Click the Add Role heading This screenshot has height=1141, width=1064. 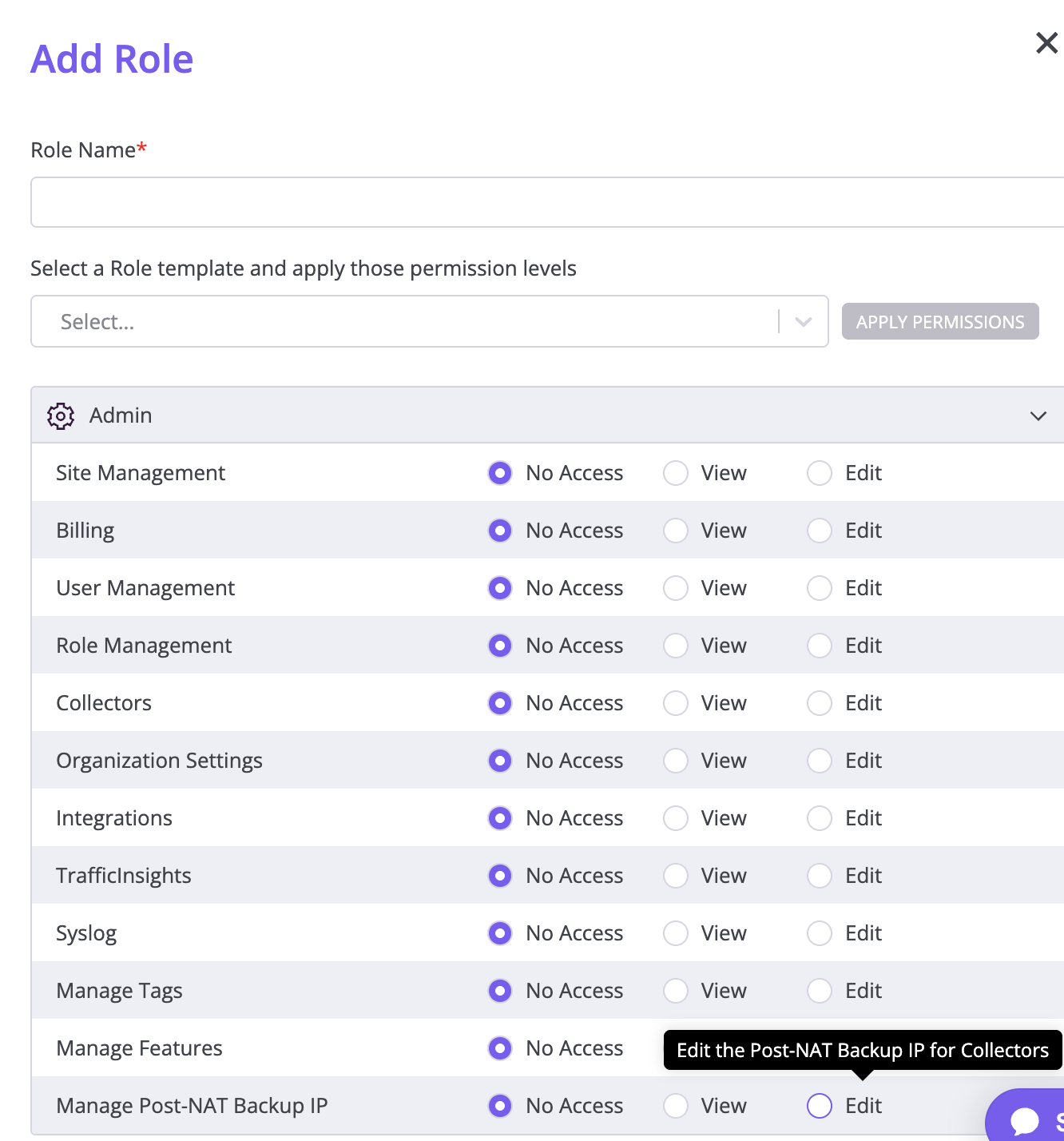112,59
